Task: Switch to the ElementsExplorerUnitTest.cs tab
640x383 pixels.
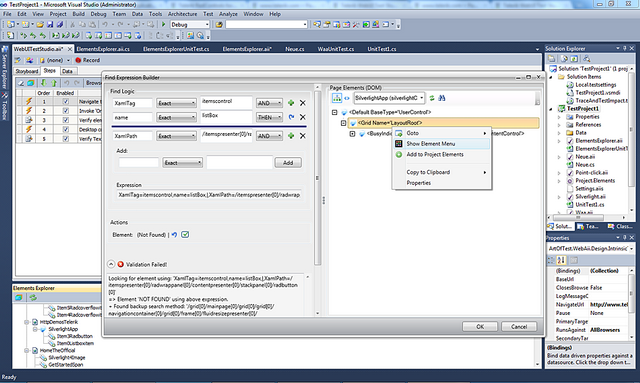Action: [176, 49]
